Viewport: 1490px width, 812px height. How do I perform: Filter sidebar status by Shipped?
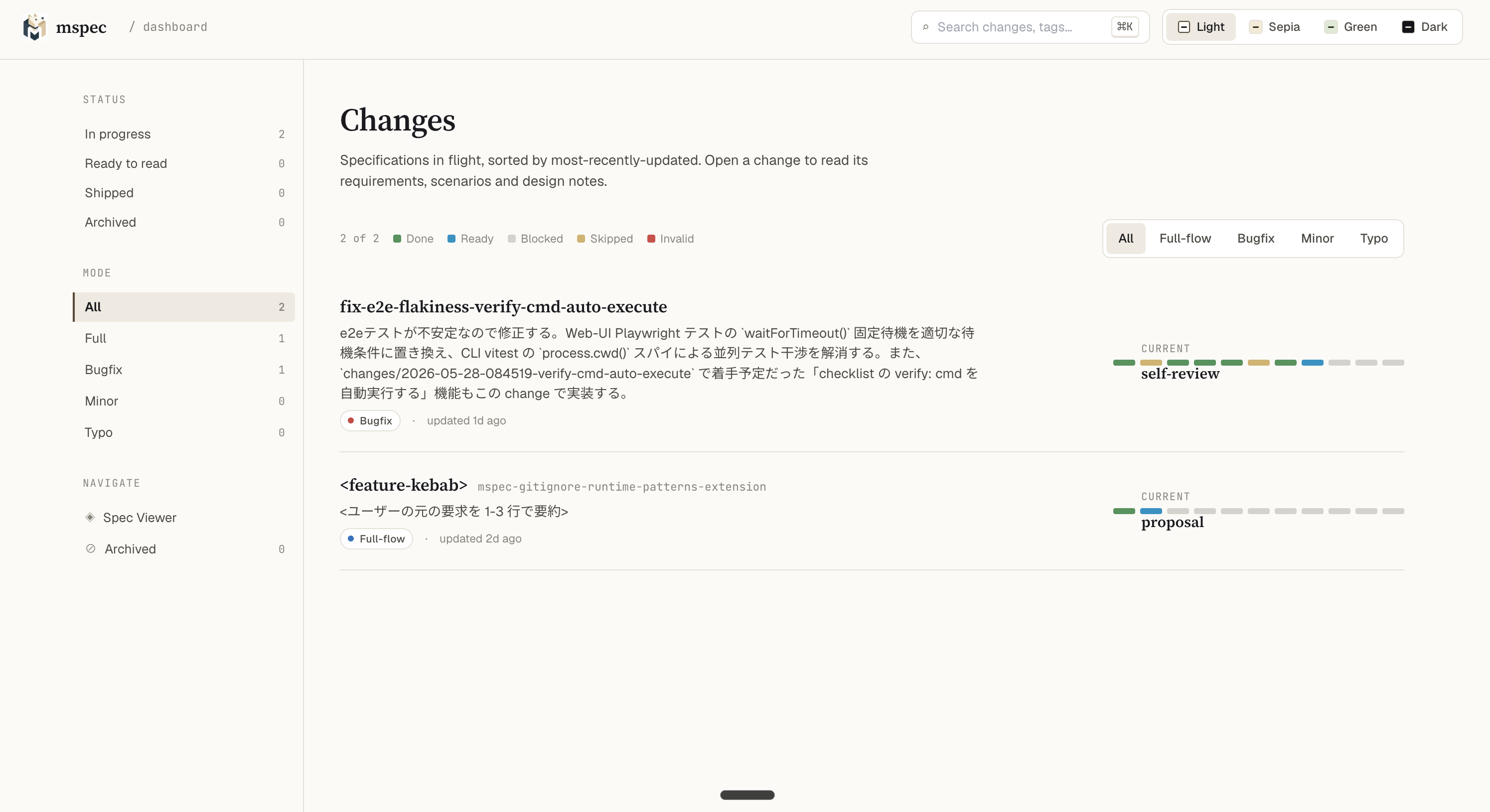184,193
